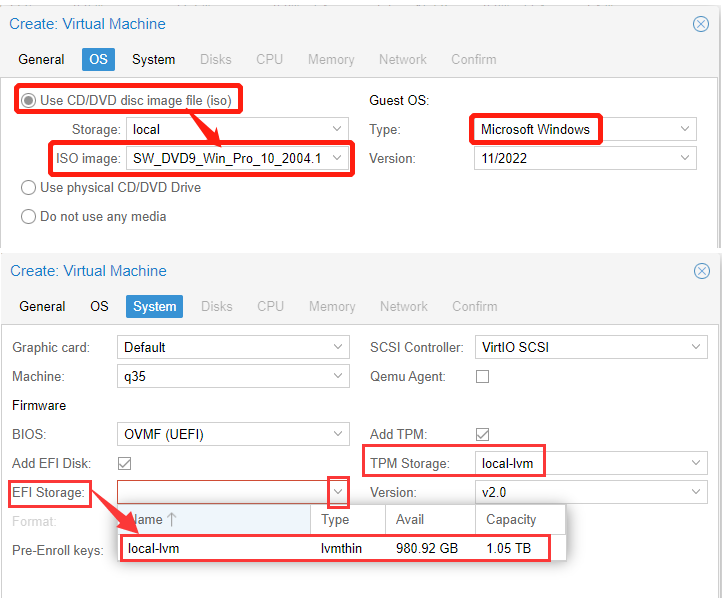The height and width of the screenshot is (598, 722).
Task: Open SCSI Controller dropdown showing VirtIO SCSI
Action: coord(591,348)
